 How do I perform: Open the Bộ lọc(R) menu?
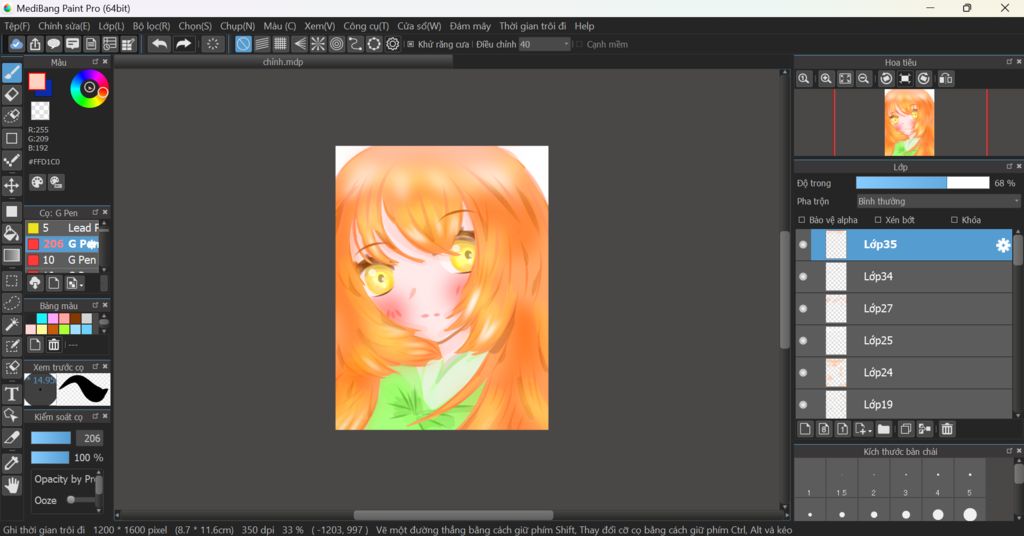(151, 26)
